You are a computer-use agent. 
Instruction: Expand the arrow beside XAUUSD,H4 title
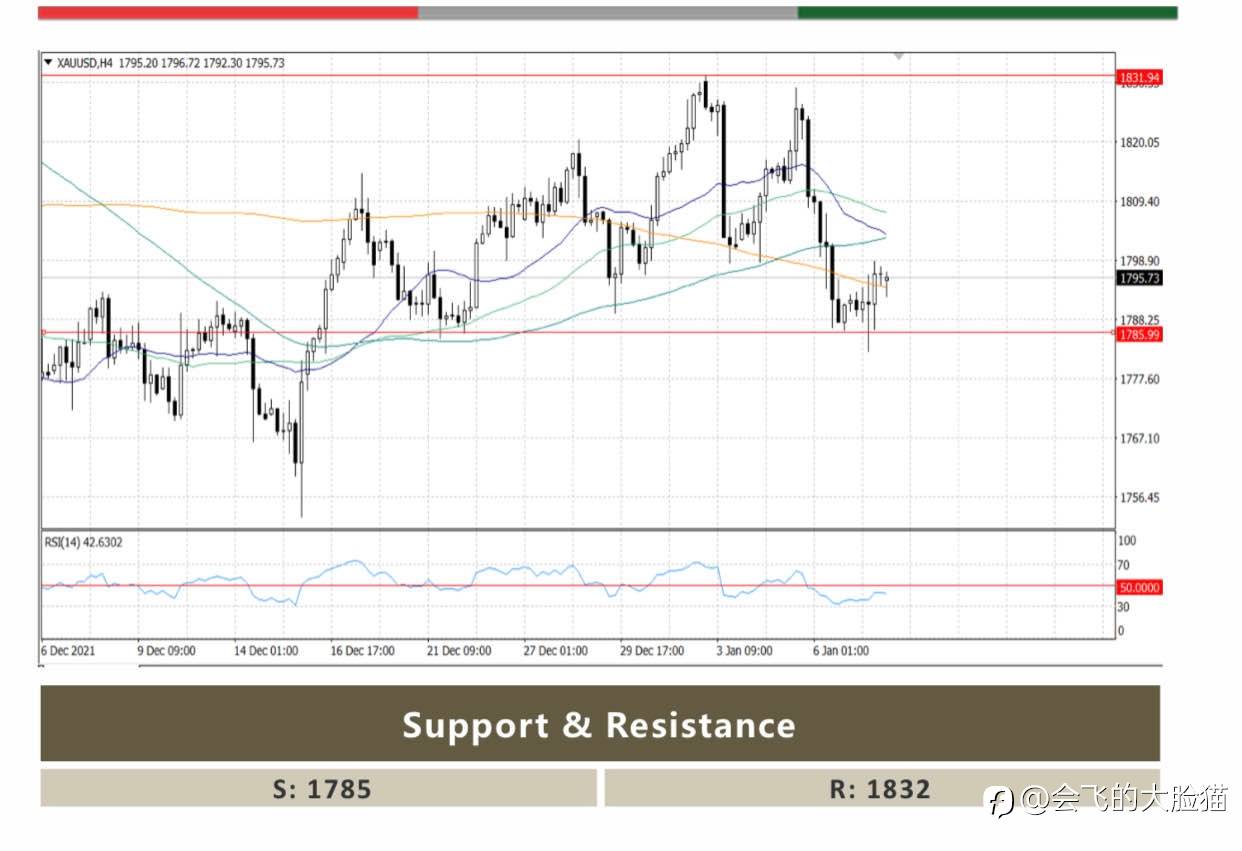[49, 63]
